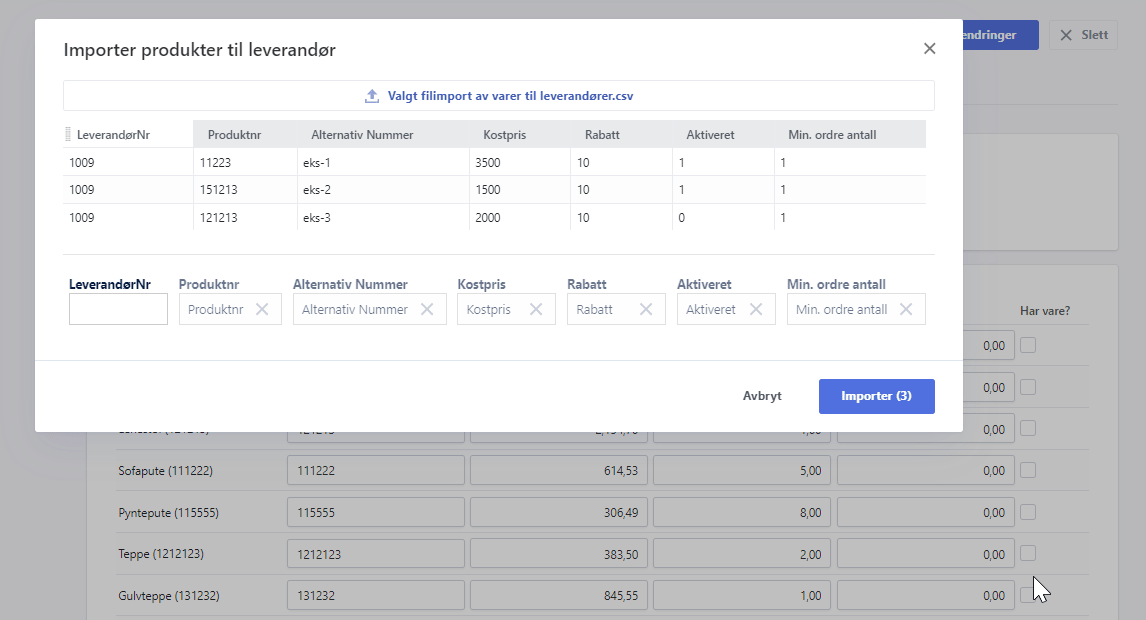Clear the Kostpris column mapping
1146x620 pixels.
(536, 310)
